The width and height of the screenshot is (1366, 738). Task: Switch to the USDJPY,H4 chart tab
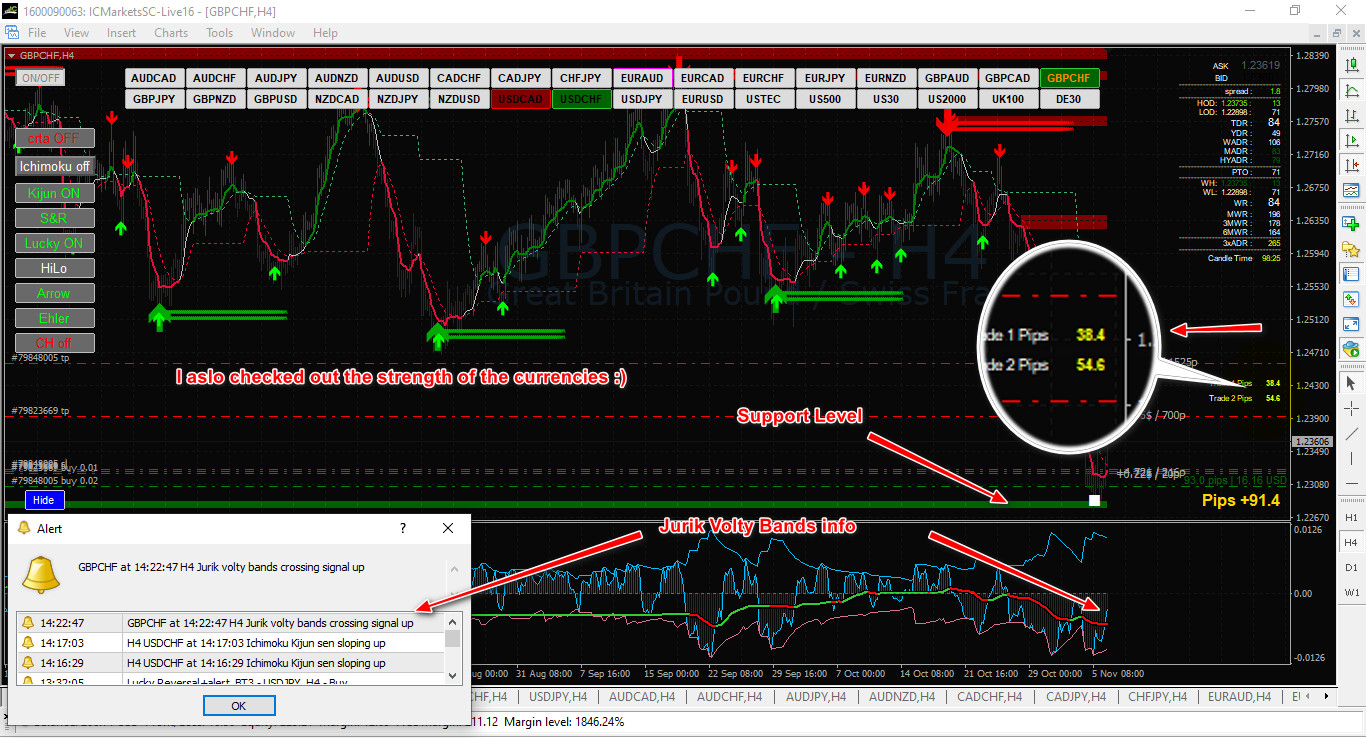556,697
